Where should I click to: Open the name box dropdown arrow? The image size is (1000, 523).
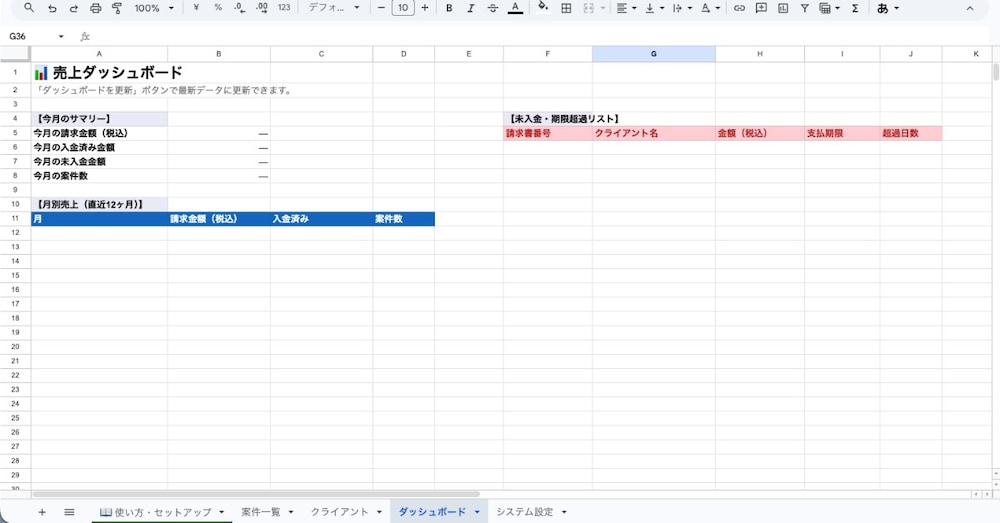pyautogui.click(x=61, y=36)
